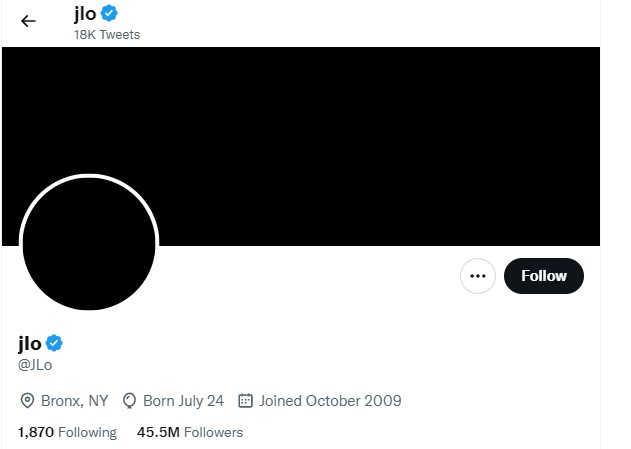
Task: Follow the jlo account
Action: (x=543, y=276)
